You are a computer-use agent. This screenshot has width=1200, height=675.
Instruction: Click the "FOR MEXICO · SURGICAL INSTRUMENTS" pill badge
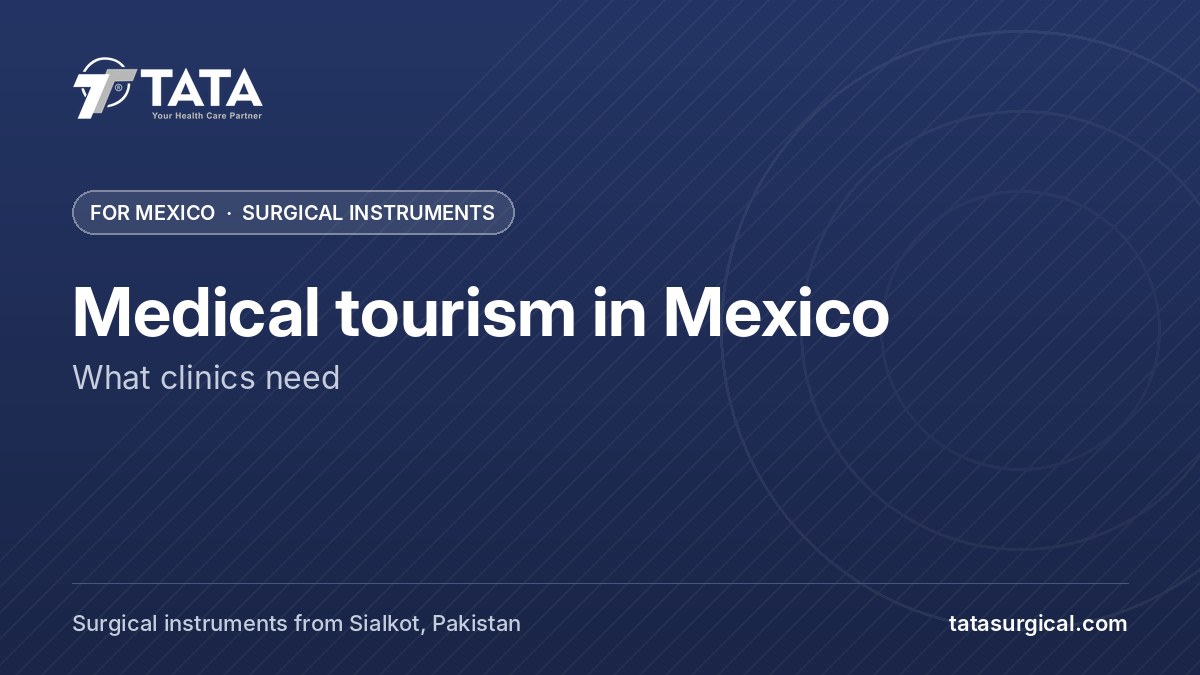pyautogui.click(x=293, y=213)
